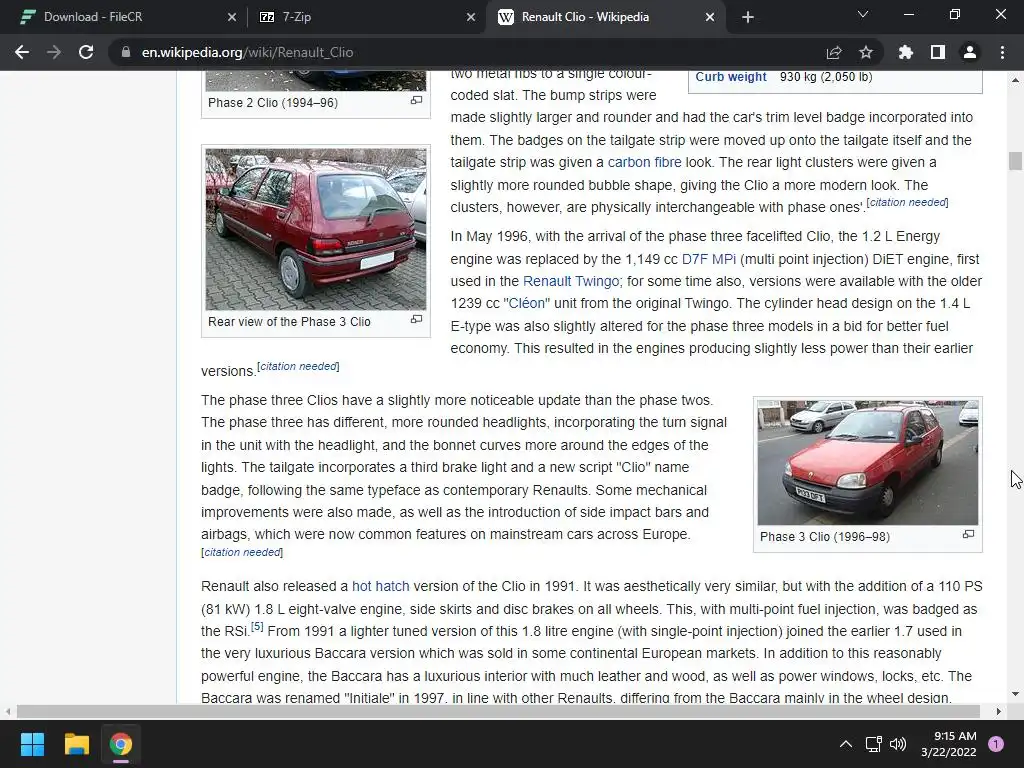This screenshot has height=768, width=1024.
Task: Bookmark this page with the star icon
Action: click(866, 52)
